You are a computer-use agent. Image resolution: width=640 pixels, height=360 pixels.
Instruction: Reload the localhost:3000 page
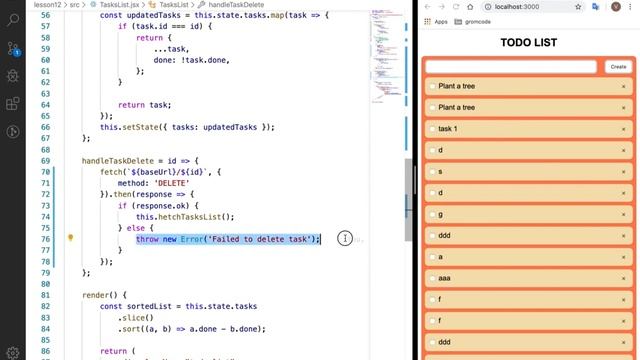(456, 7)
